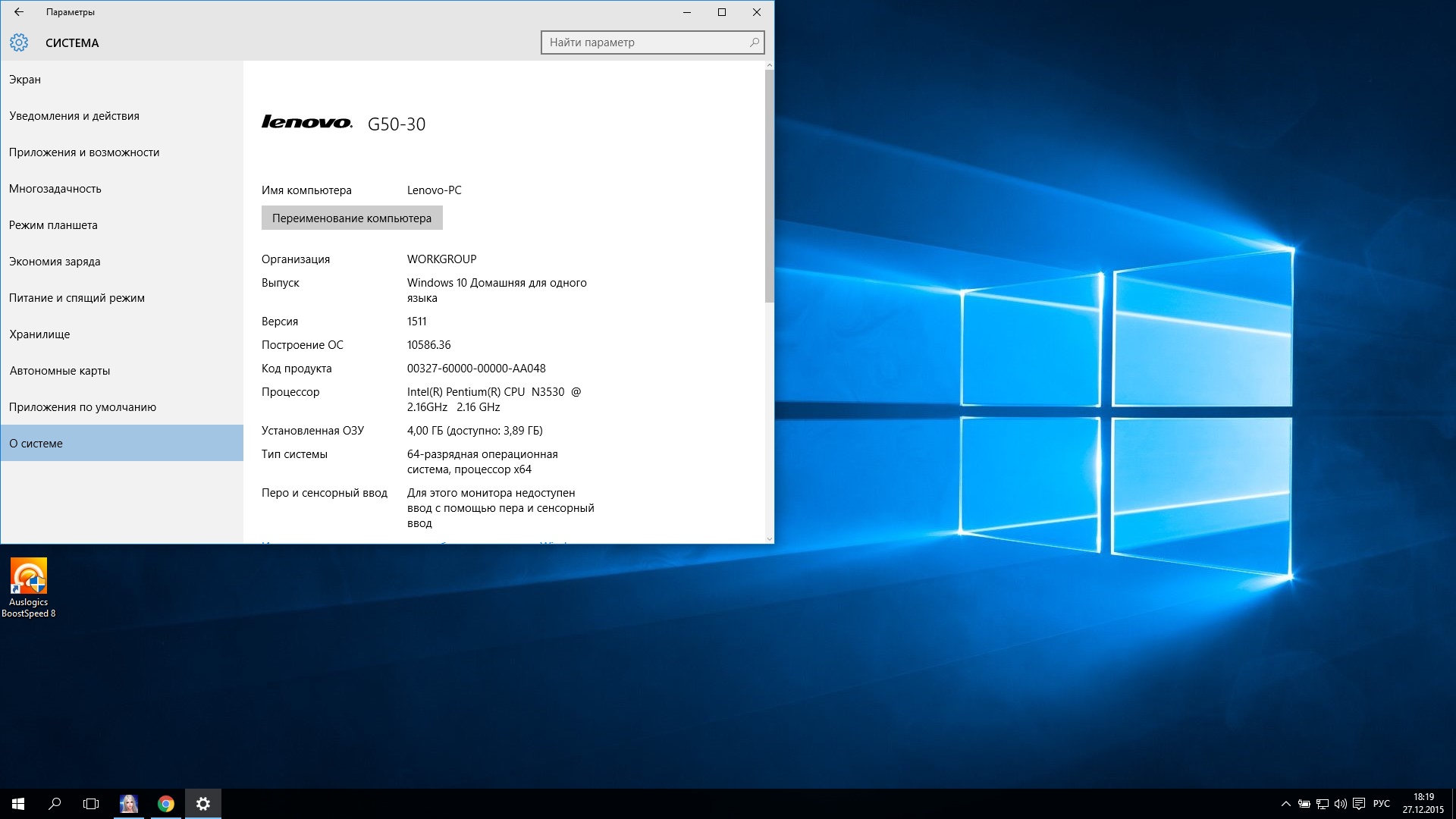Select Приложения и возможности

click(122, 152)
